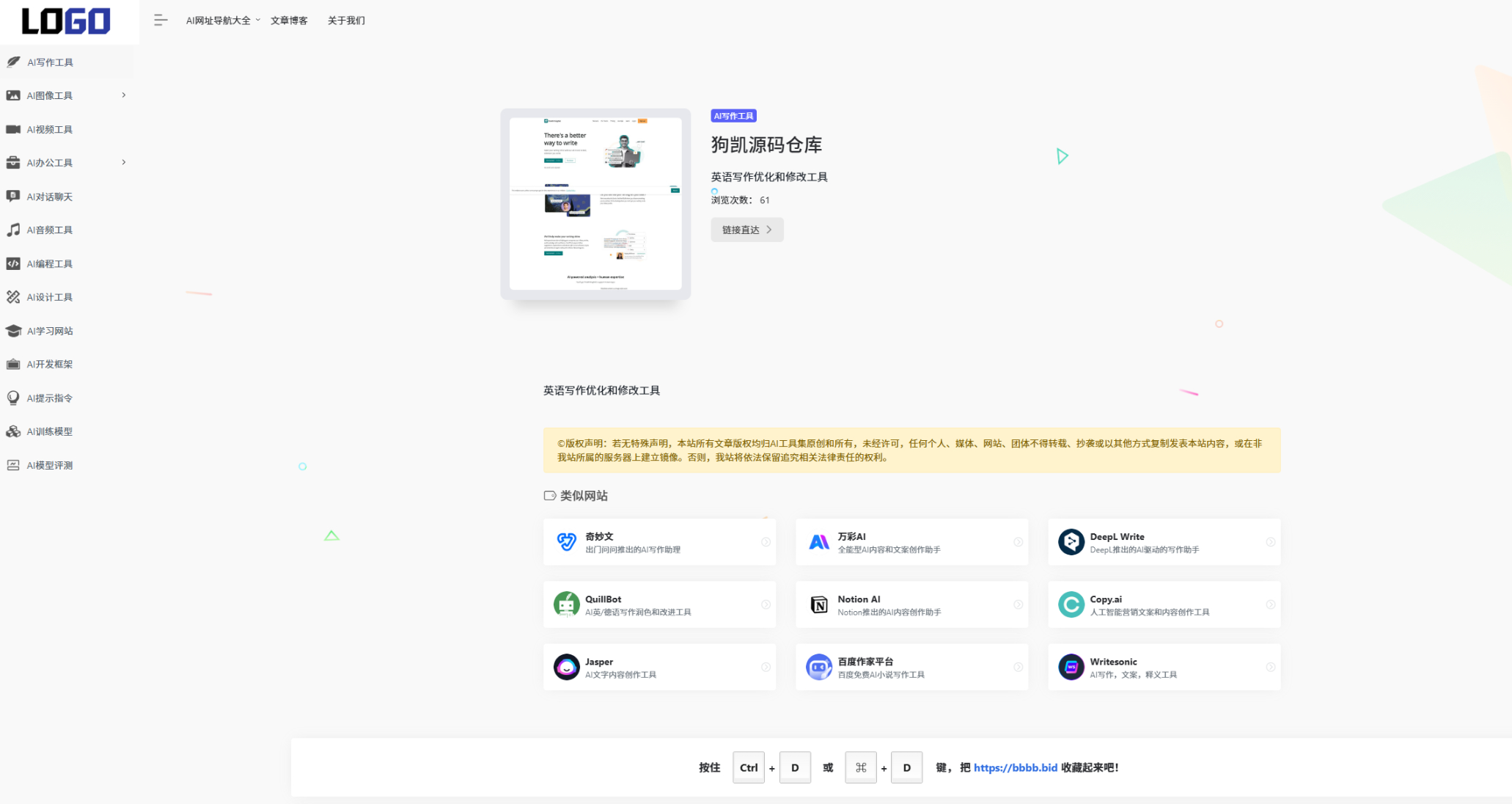The height and width of the screenshot is (804, 1512).
Task: Open the Copy.ai card
Action: click(x=1164, y=604)
